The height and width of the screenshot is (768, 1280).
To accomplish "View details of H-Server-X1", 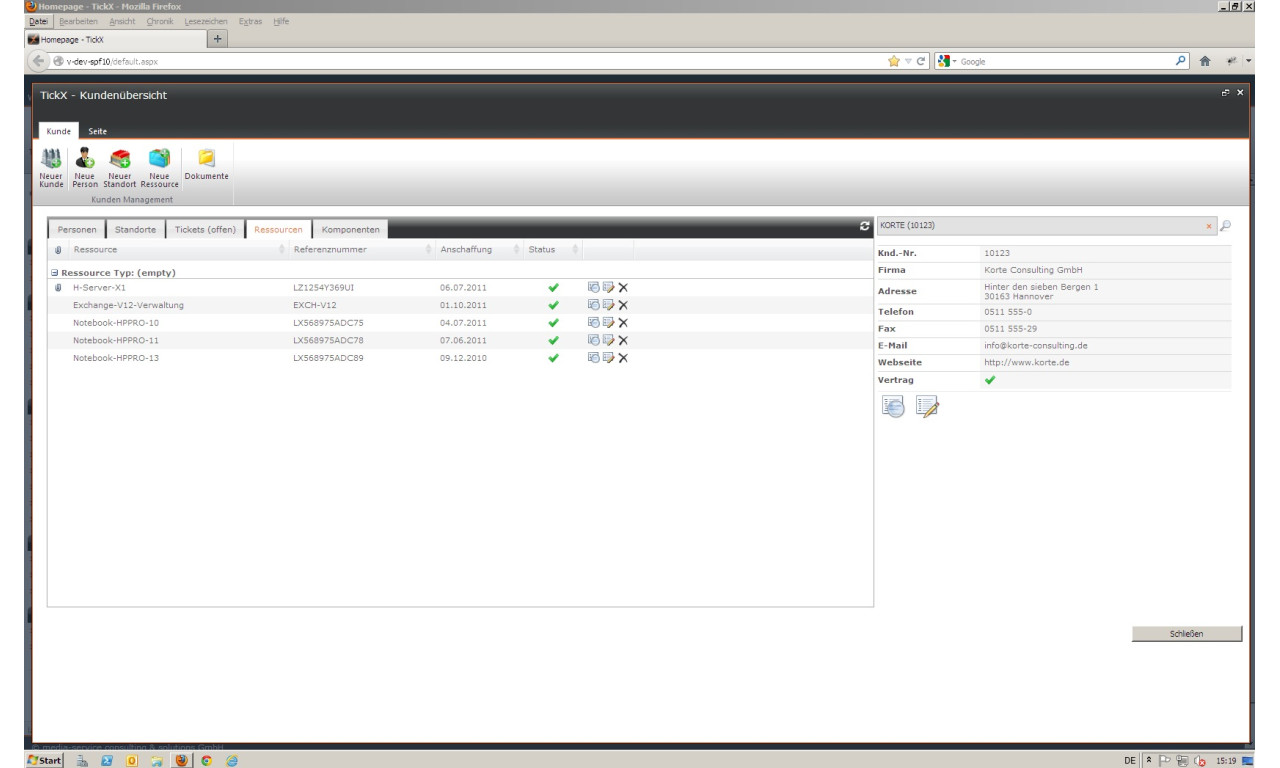I will [x=593, y=288].
